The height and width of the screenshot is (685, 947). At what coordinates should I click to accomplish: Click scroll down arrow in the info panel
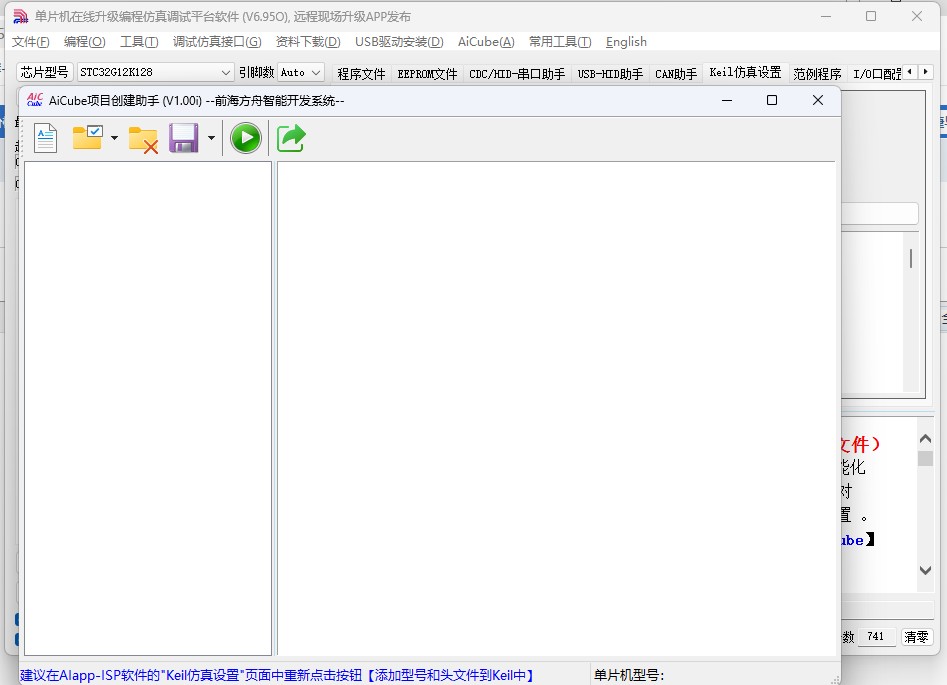pyautogui.click(x=925, y=570)
